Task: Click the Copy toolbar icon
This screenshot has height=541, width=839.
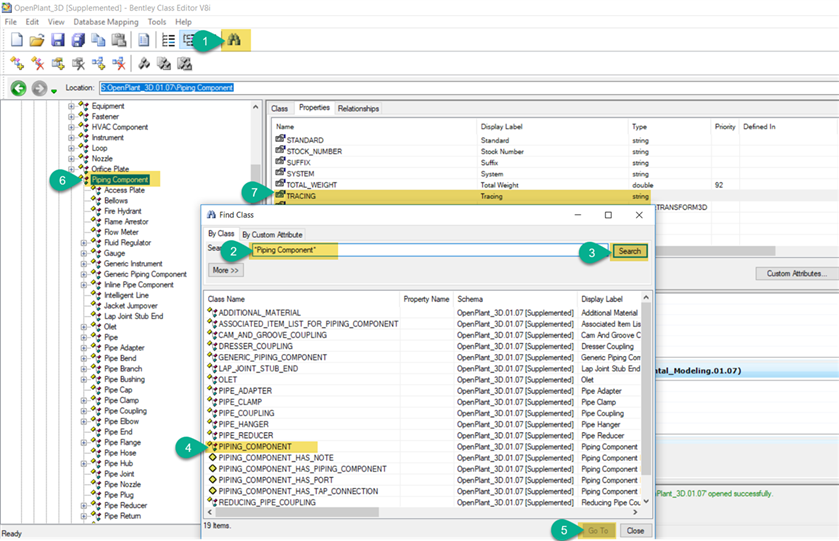Action: coord(98,40)
